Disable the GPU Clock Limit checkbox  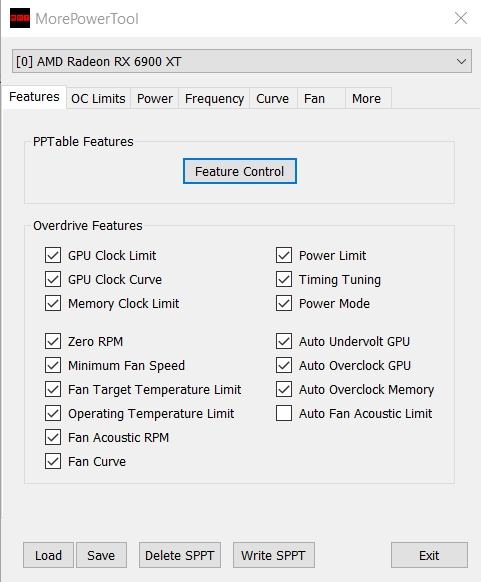(53, 255)
